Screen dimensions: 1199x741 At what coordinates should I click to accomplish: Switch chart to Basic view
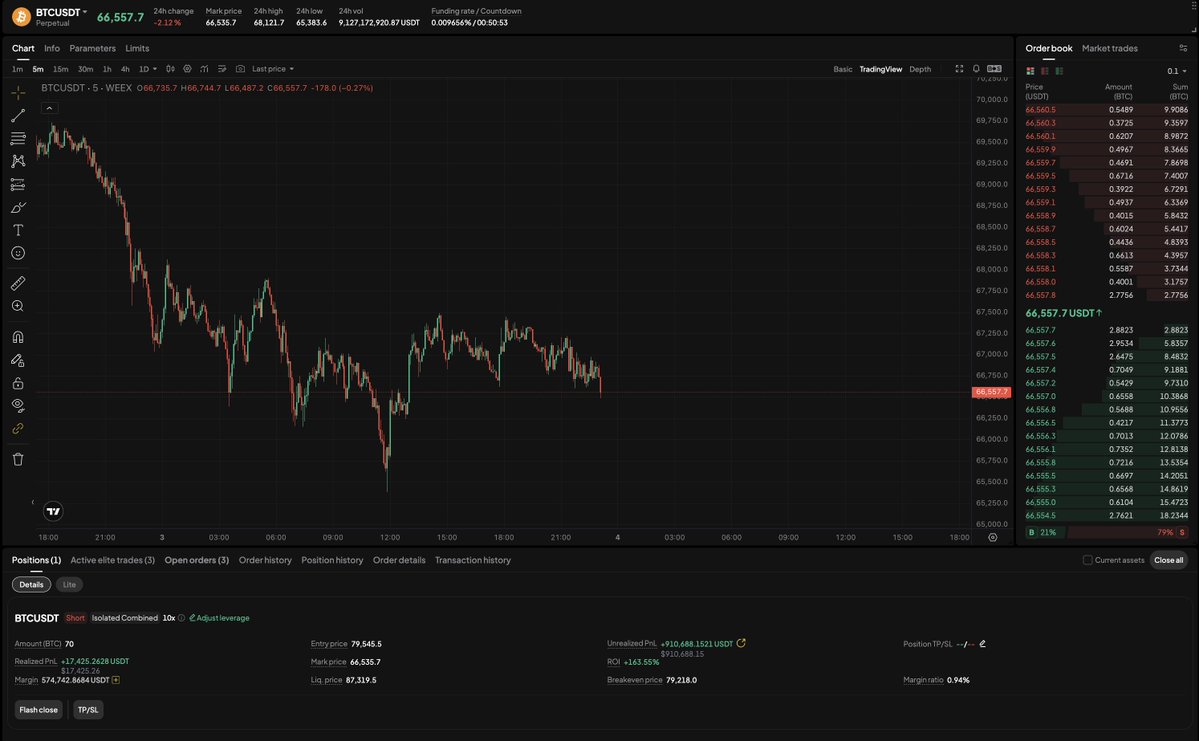(843, 69)
